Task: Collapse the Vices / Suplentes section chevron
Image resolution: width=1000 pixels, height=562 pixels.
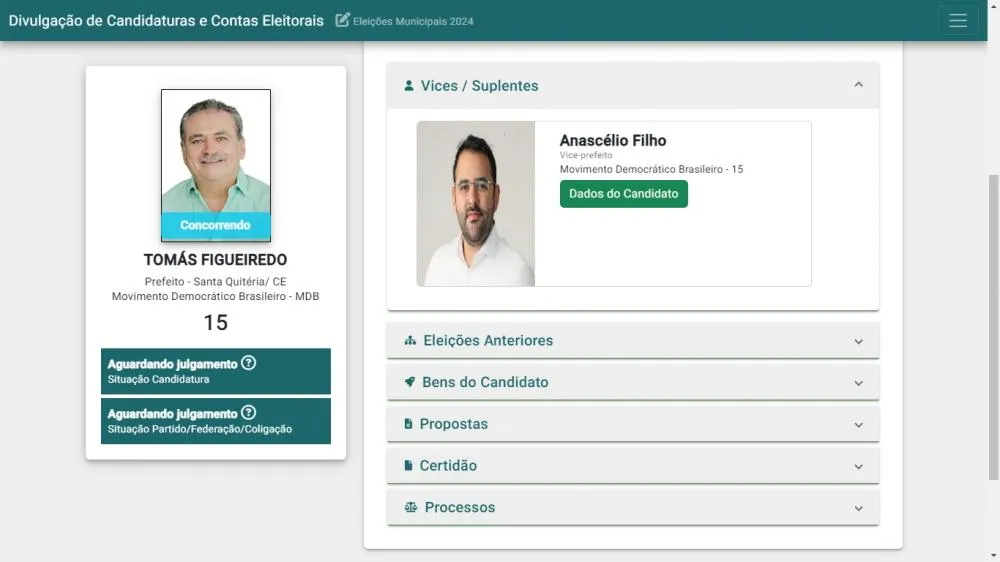Action: point(858,85)
